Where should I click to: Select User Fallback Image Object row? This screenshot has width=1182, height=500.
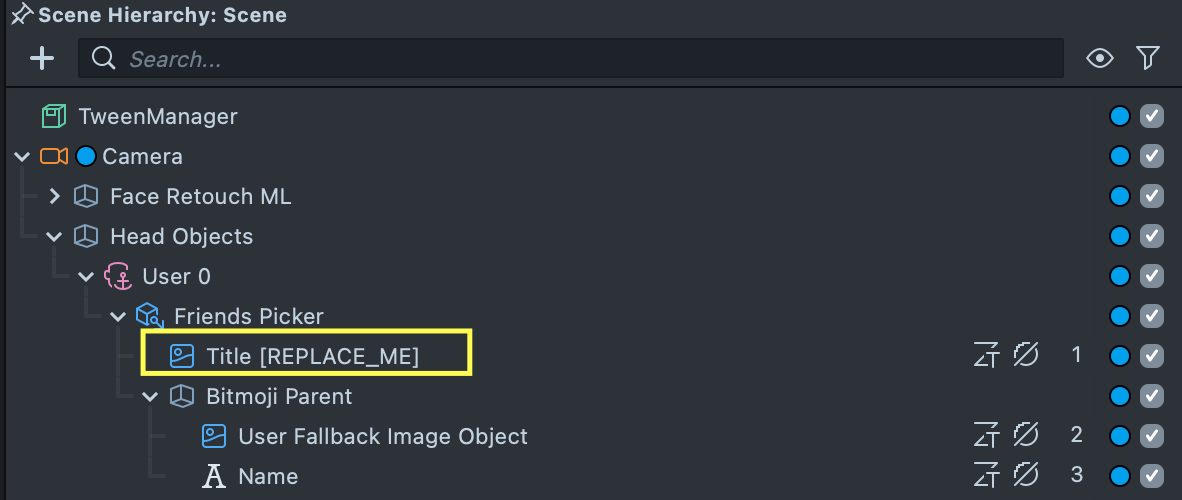[382, 436]
